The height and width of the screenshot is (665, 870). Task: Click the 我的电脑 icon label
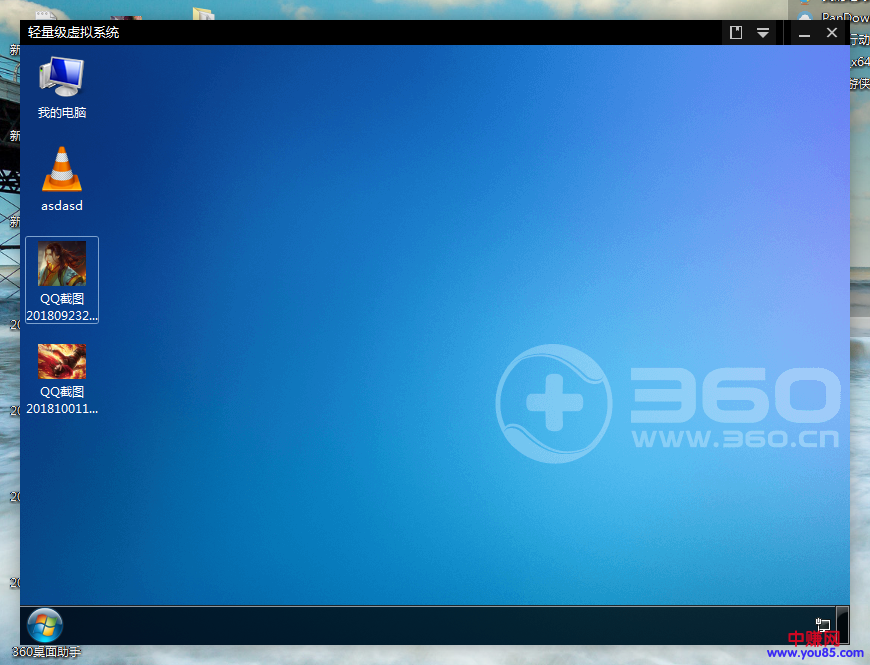click(x=62, y=113)
